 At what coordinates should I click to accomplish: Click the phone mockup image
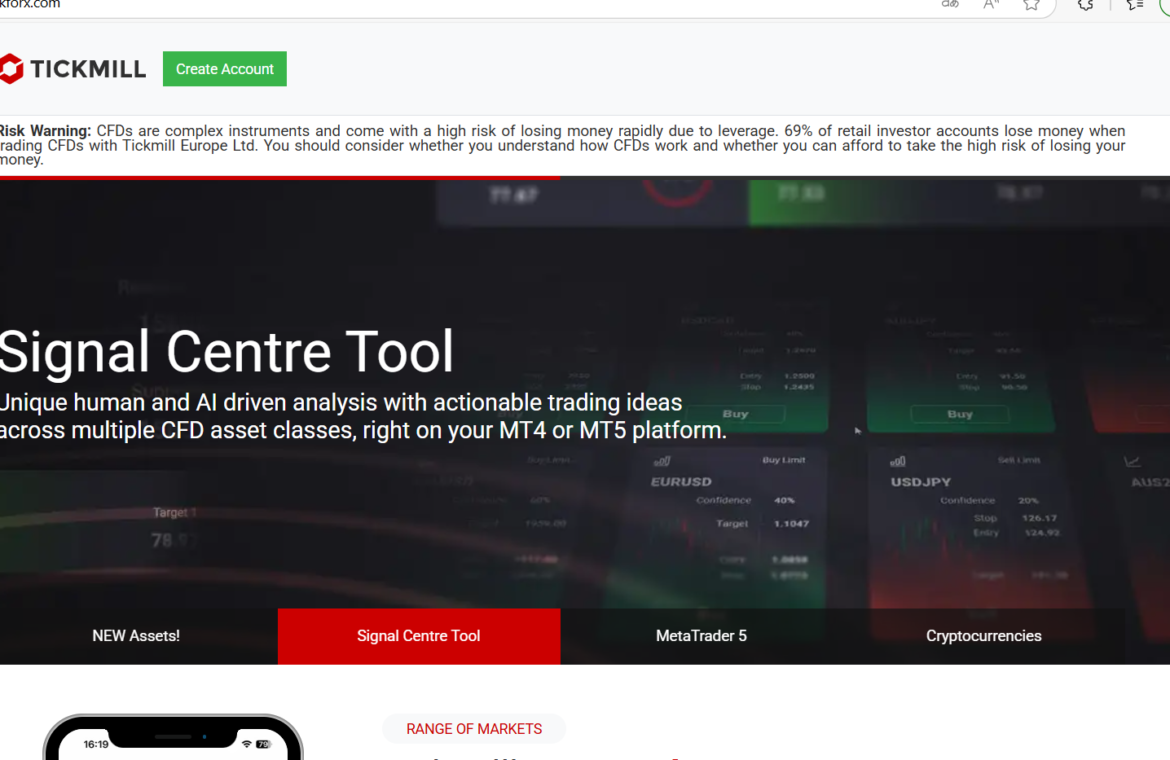(173, 737)
